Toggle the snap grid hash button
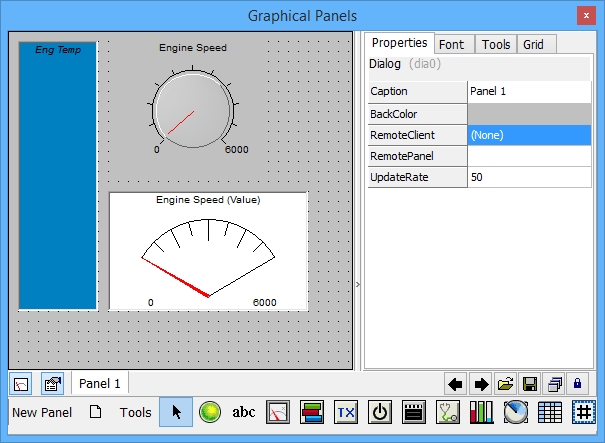 tap(584, 412)
